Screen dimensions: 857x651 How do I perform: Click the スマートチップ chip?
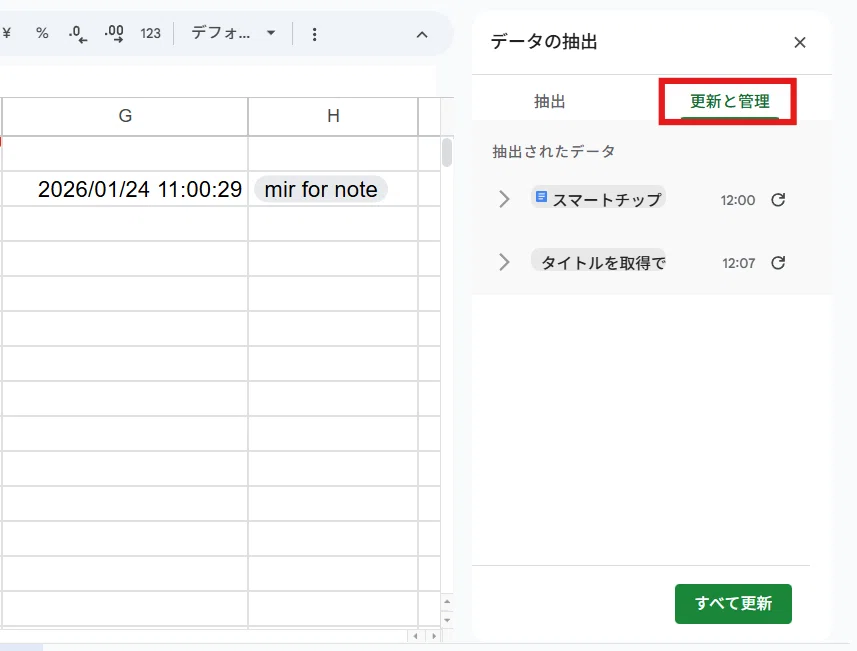click(598, 198)
